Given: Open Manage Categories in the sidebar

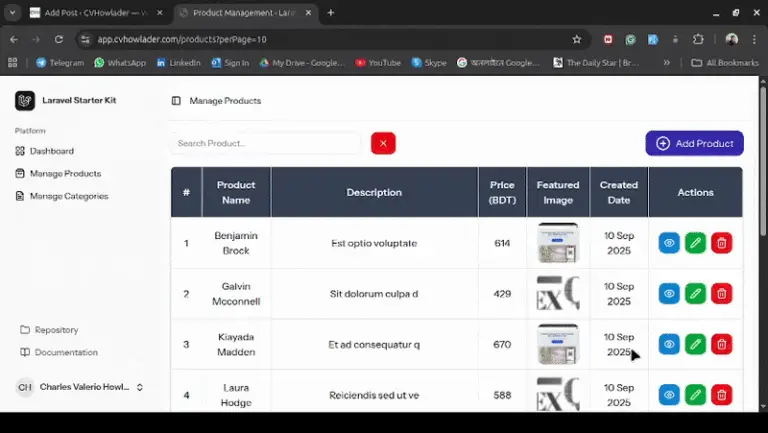Looking at the screenshot, I should click(x=68, y=196).
